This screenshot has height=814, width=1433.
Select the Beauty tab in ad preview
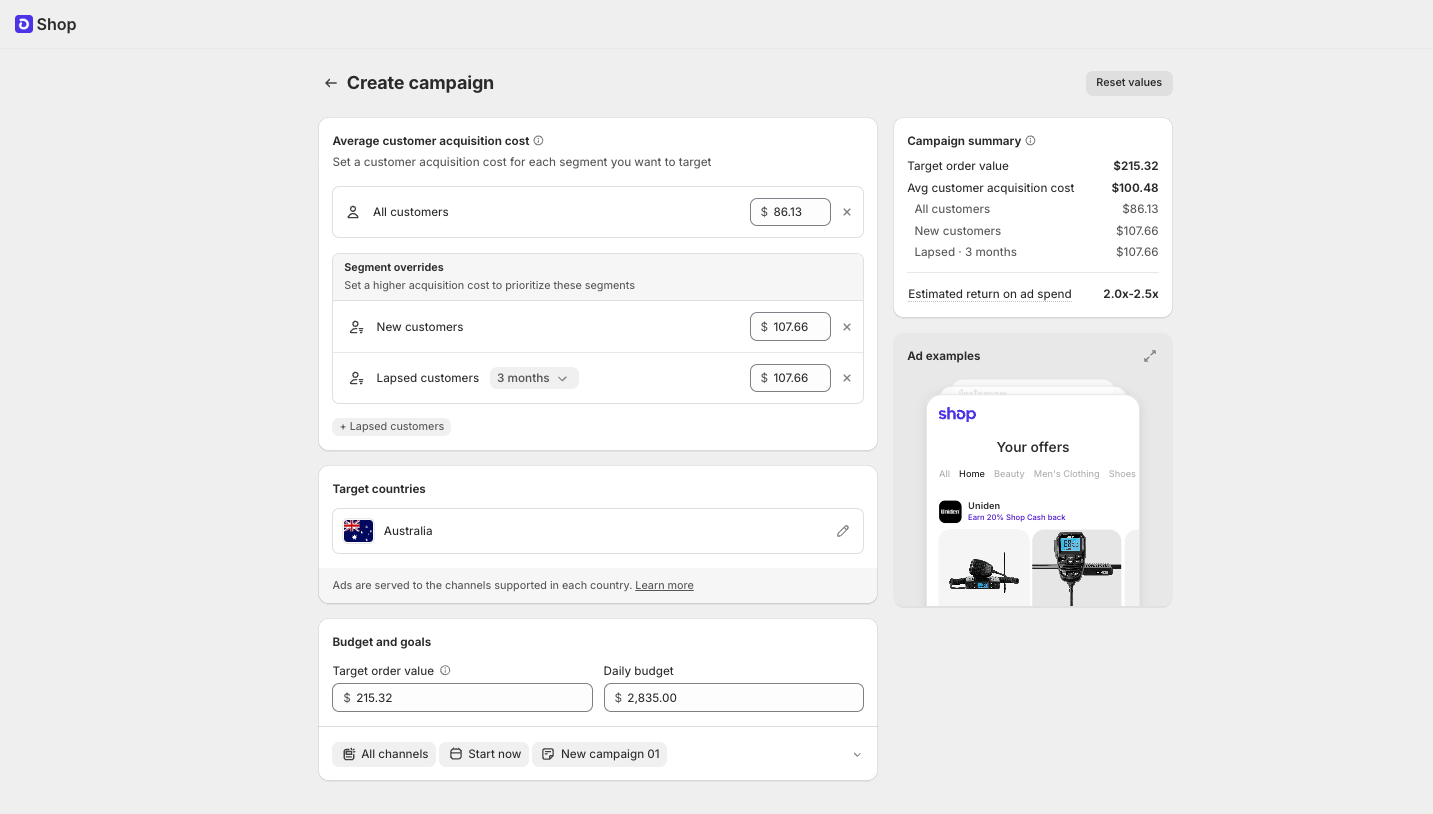click(x=1009, y=474)
